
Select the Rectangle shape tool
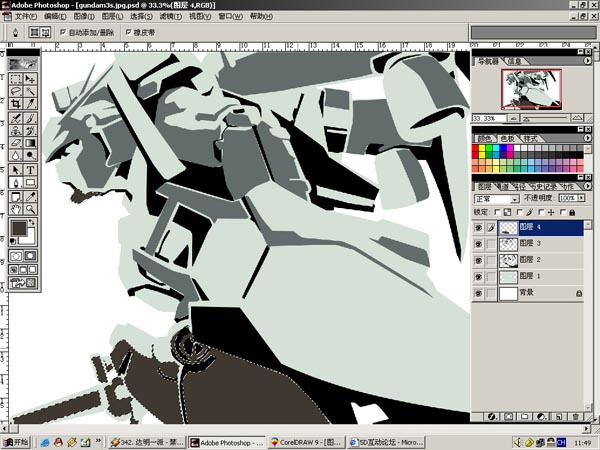tap(30, 182)
